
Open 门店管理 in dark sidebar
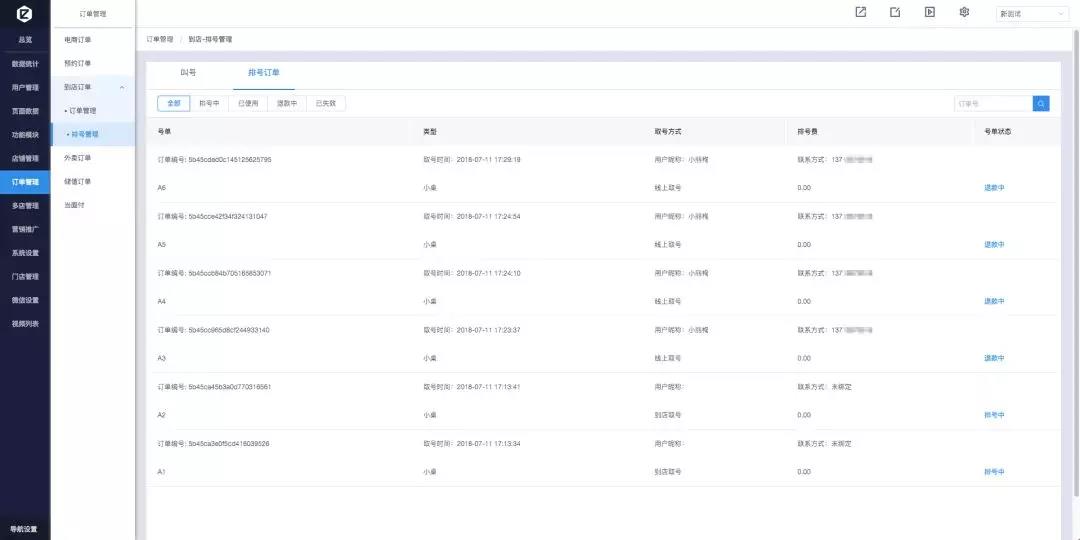tap(25, 276)
